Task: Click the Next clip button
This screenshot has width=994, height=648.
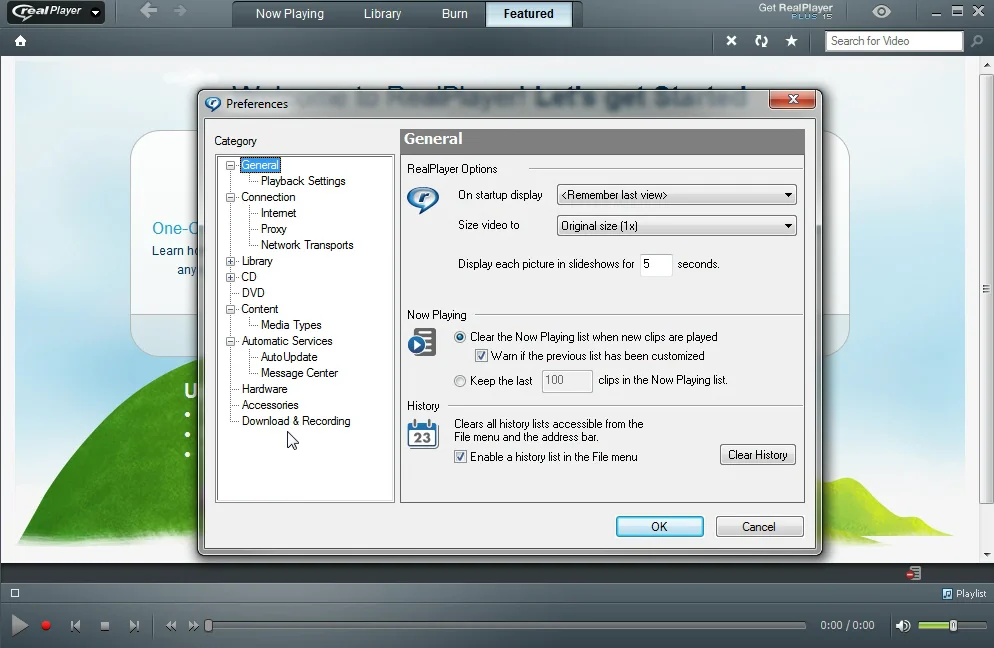Action: [134, 626]
